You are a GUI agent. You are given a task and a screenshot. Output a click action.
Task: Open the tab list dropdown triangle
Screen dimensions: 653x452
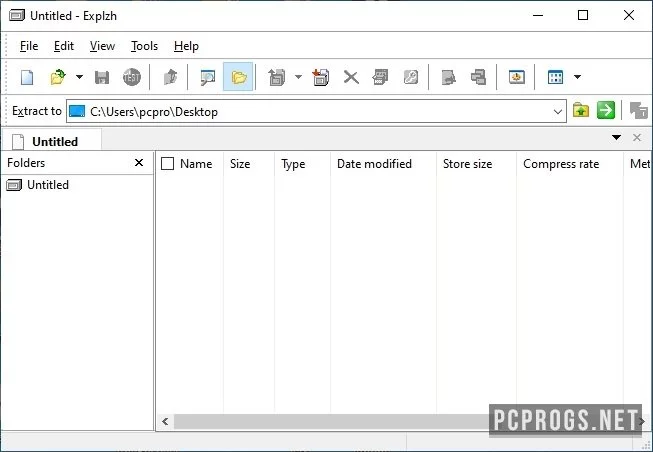(616, 137)
